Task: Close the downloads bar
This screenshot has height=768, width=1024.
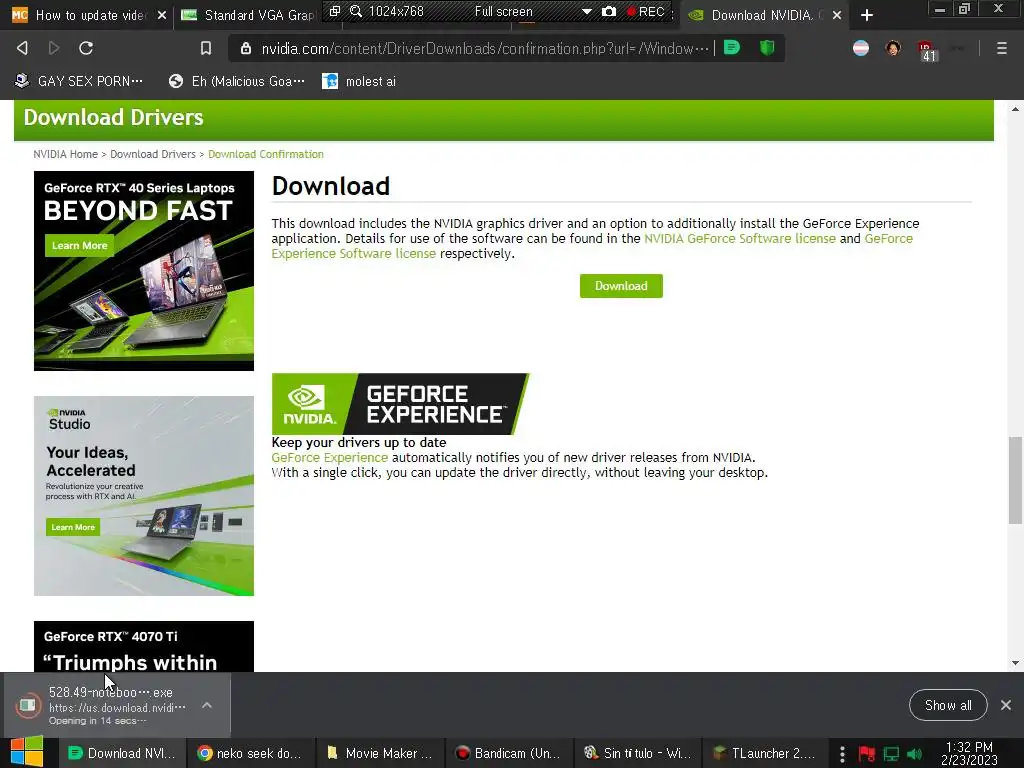Action: click(1006, 705)
